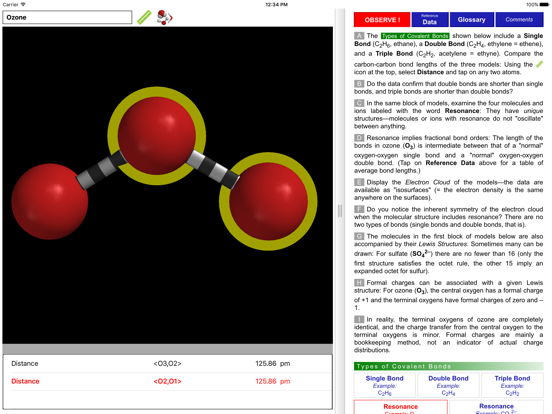Tap the 12:34 PM clock in status bar
The image size is (552, 414).
point(276,5)
